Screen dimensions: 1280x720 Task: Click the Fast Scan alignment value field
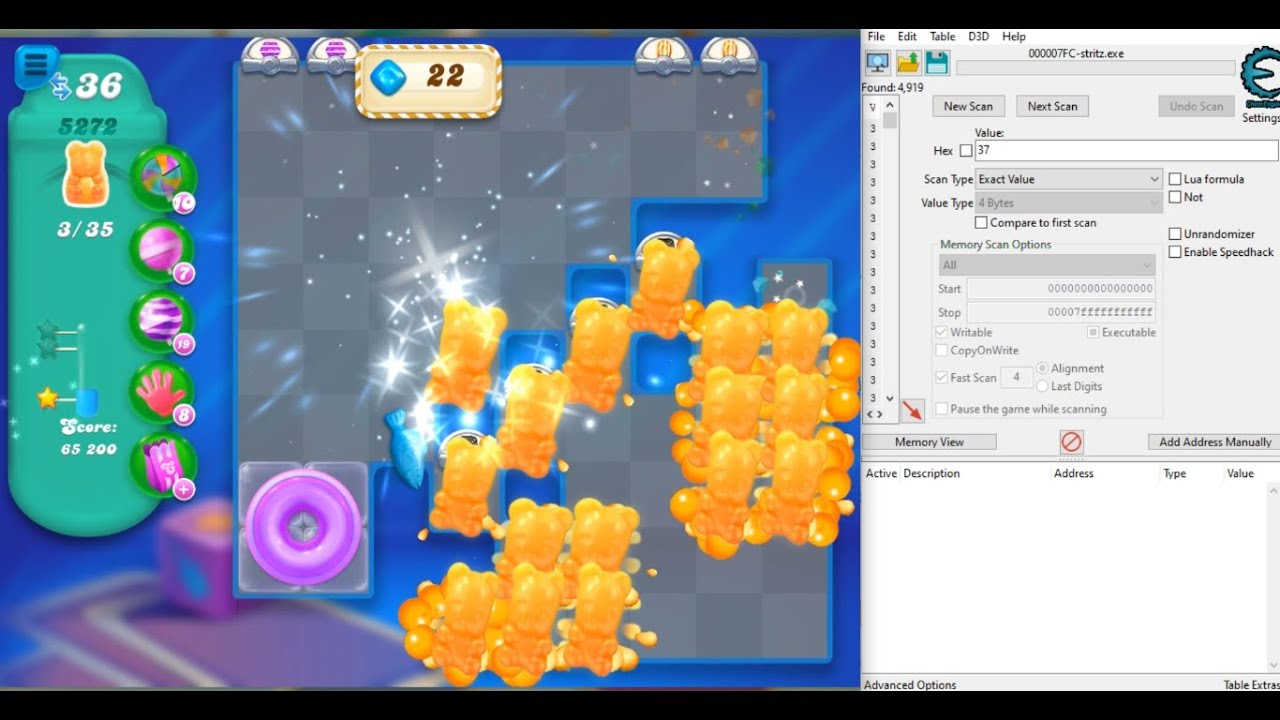click(1017, 377)
